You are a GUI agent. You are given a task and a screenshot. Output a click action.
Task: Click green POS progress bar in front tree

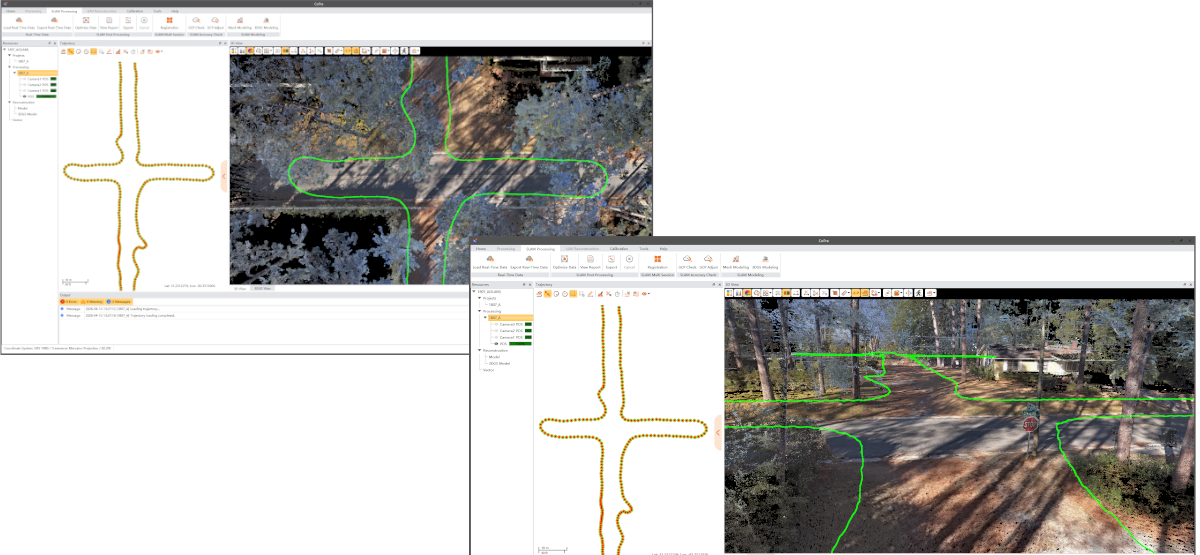518,343
